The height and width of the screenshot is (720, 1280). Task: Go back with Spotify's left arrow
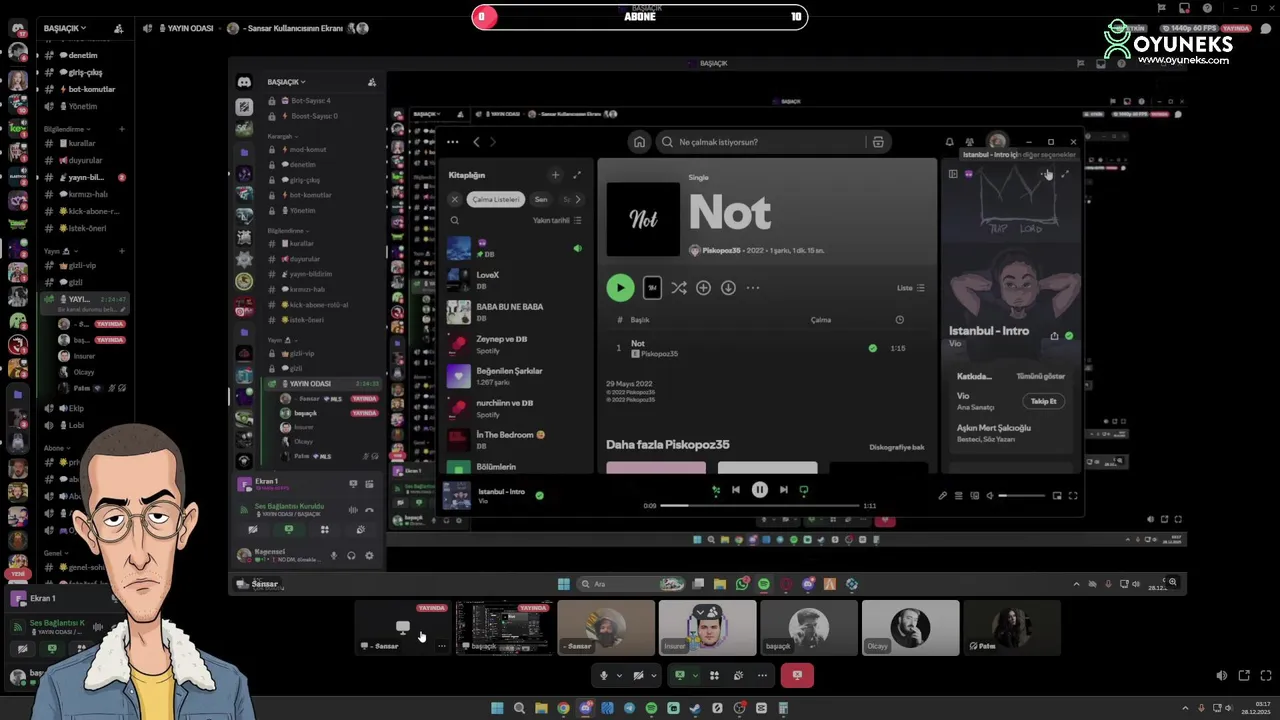(476, 142)
